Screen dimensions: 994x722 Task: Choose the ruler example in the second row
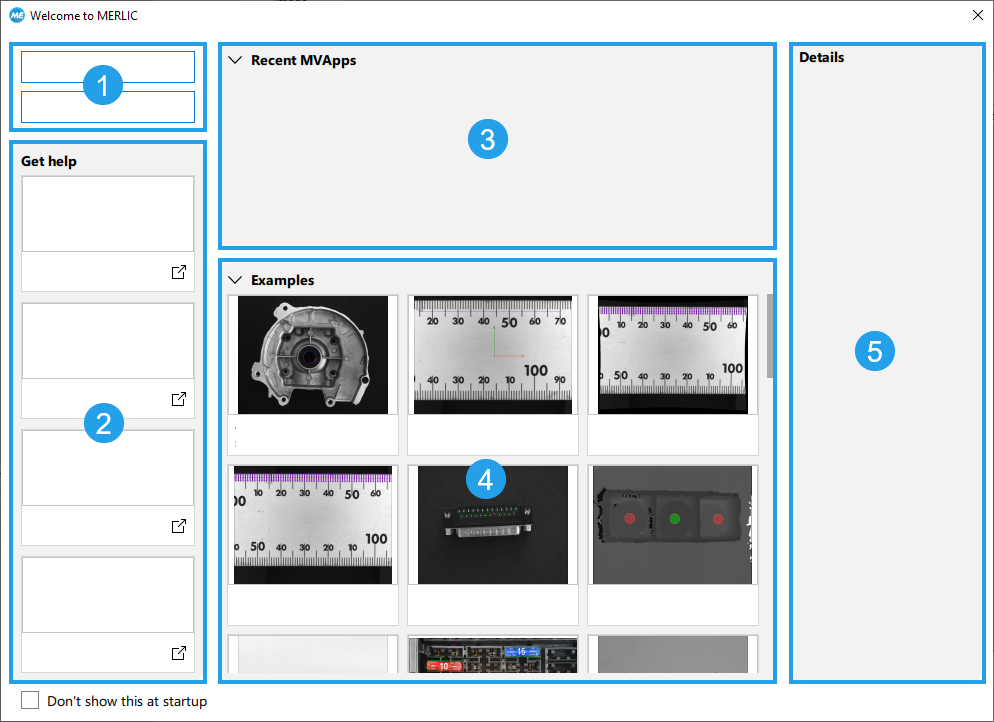tap(312, 524)
